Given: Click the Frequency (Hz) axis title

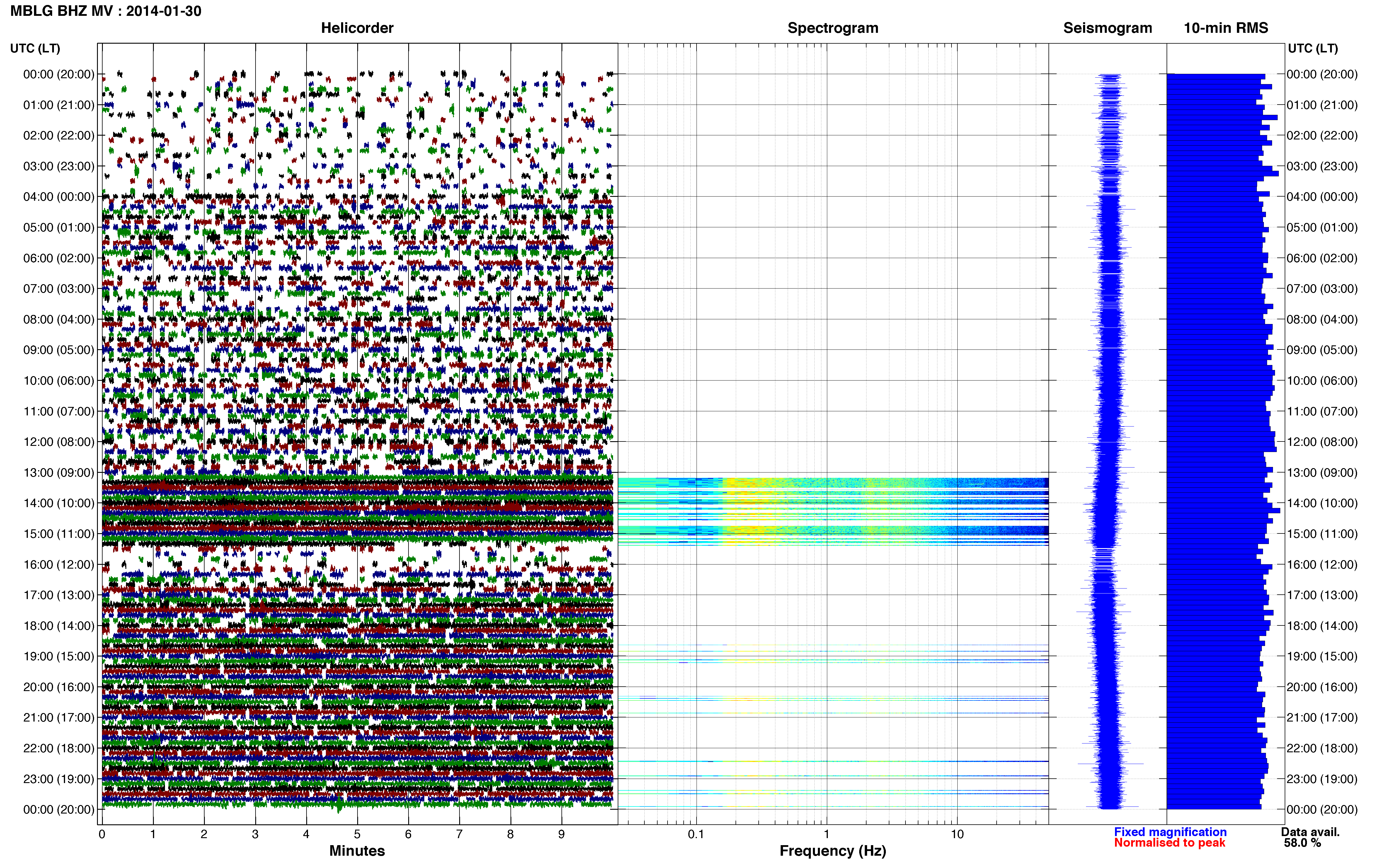Looking at the screenshot, I should point(833,851).
